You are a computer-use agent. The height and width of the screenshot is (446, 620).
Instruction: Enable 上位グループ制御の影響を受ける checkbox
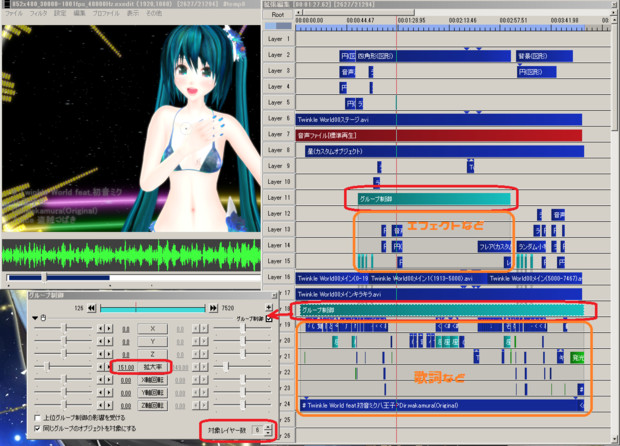(x=38, y=417)
